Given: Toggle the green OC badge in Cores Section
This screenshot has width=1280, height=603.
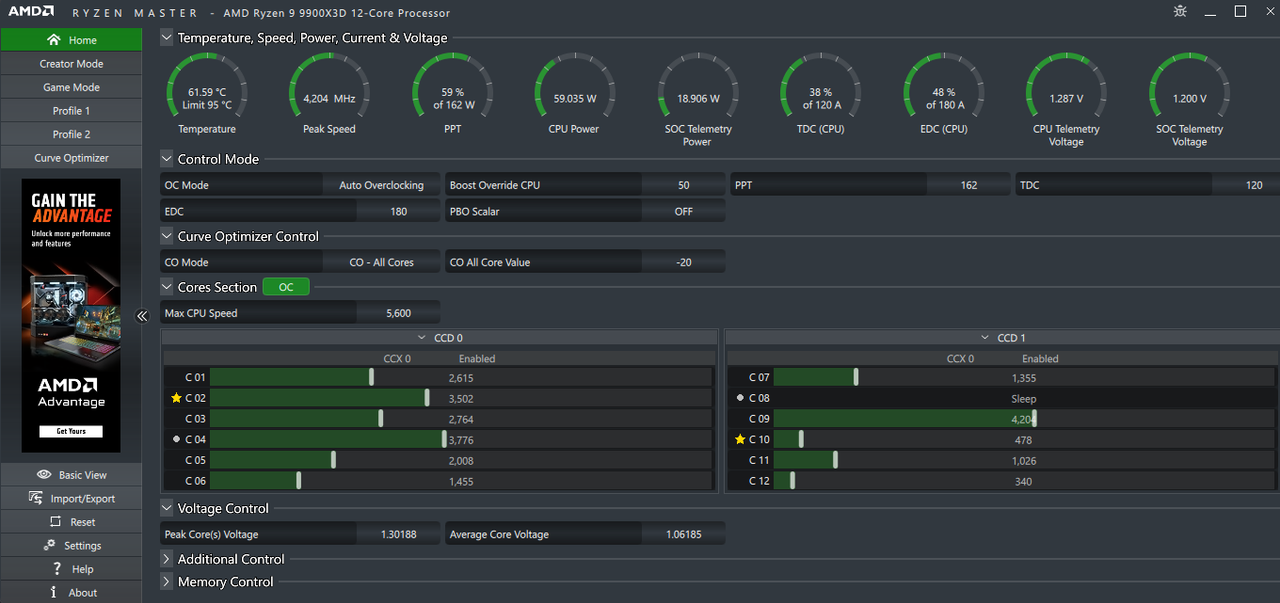Looking at the screenshot, I should (286, 287).
